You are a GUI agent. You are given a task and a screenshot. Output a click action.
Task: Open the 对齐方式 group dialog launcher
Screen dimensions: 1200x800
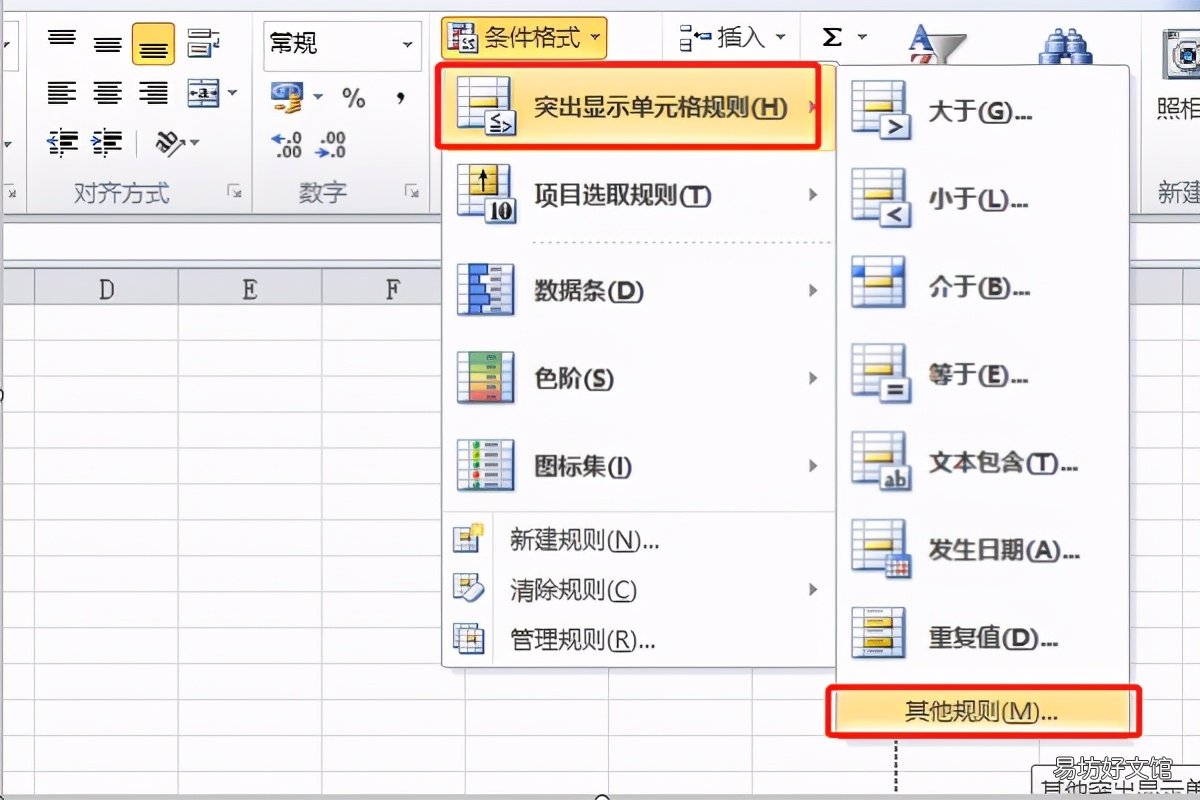(x=235, y=191)
